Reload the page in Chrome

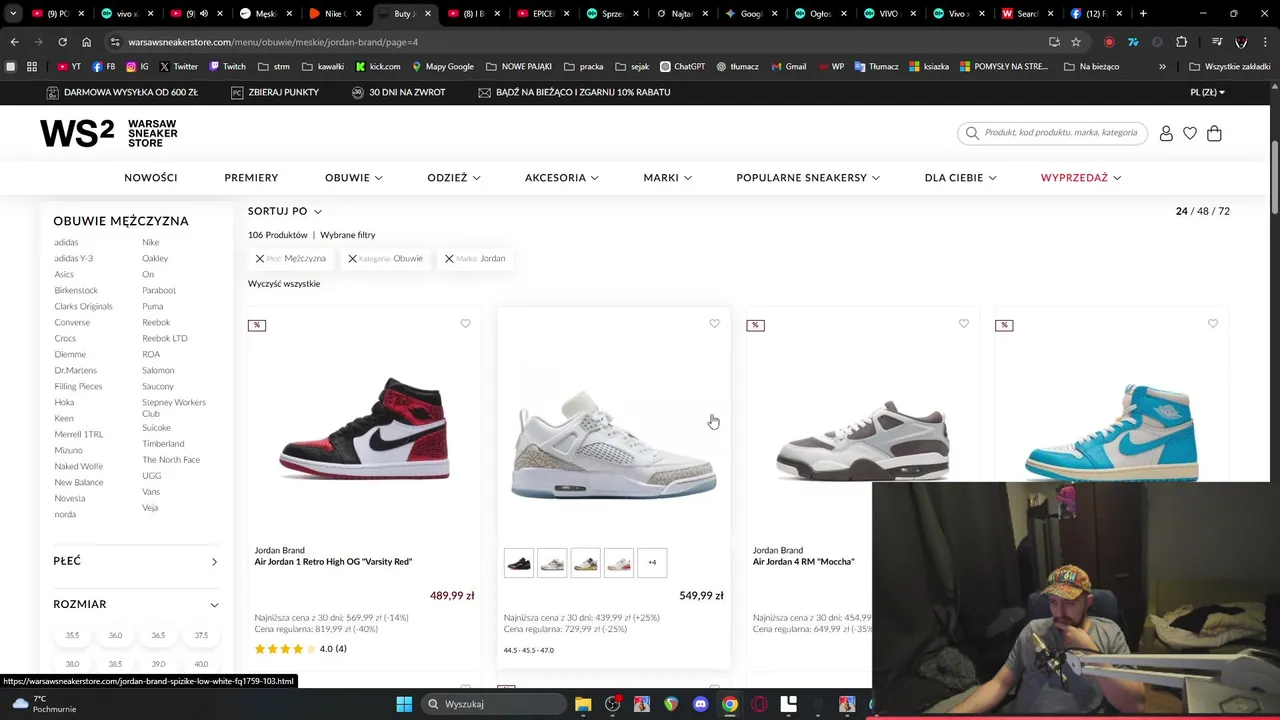tap(62, 42)
